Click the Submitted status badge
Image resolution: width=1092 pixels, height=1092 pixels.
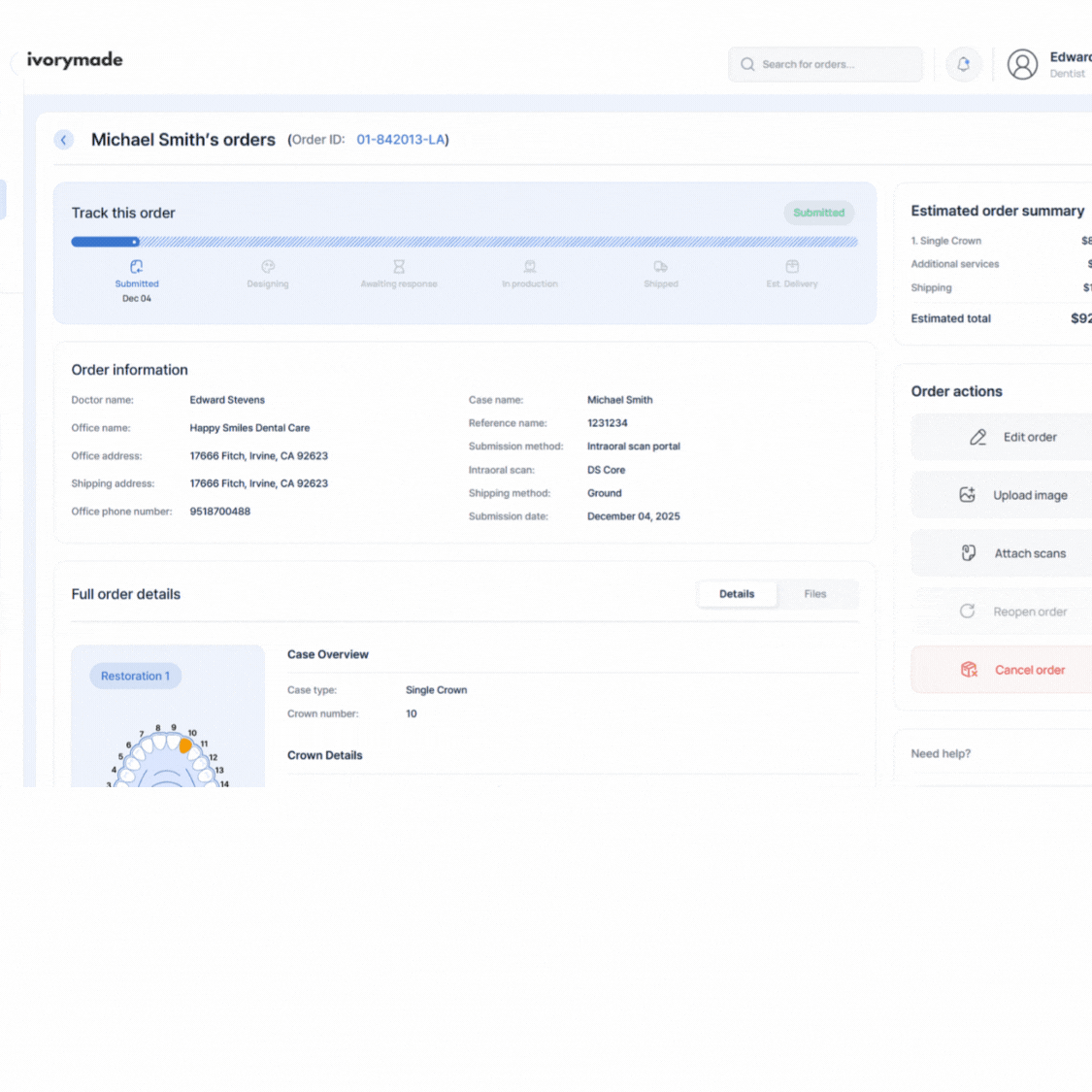[x=818, y=213]
